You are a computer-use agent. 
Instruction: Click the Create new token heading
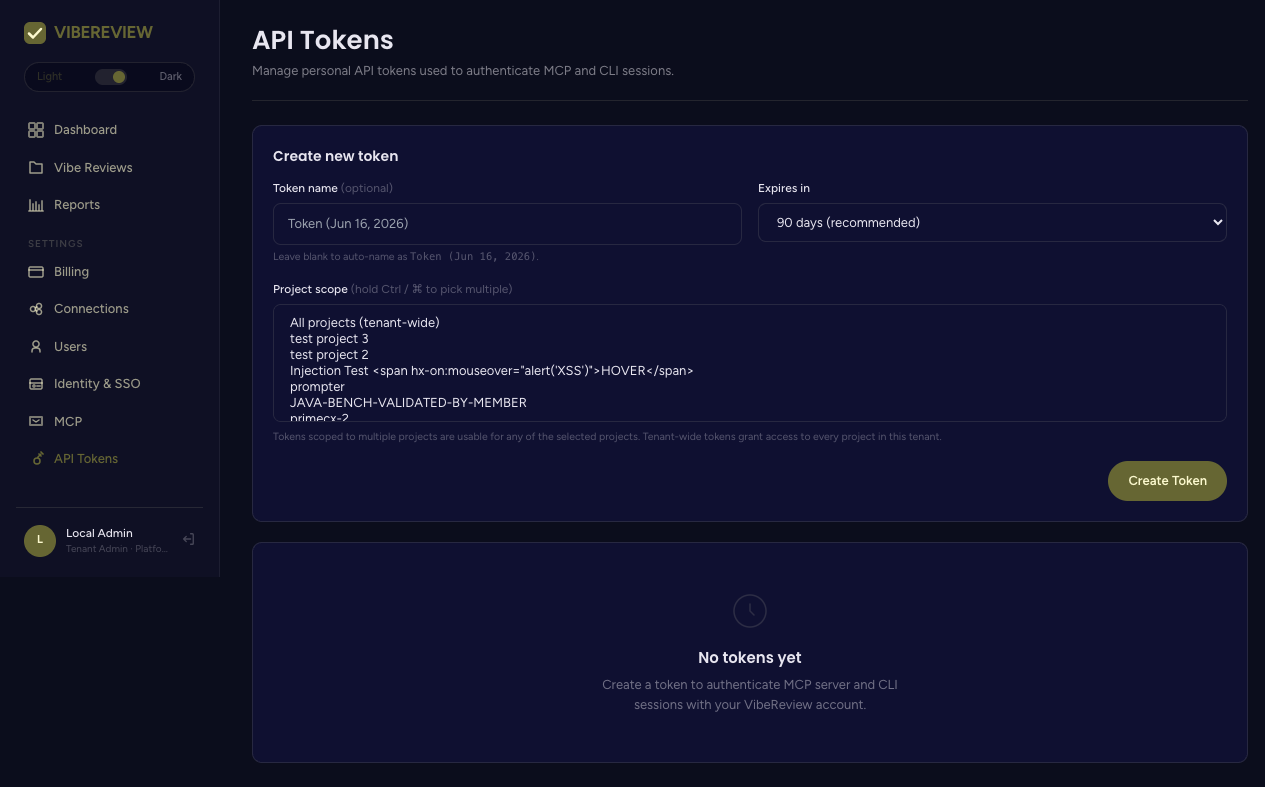tap(335, 156)
